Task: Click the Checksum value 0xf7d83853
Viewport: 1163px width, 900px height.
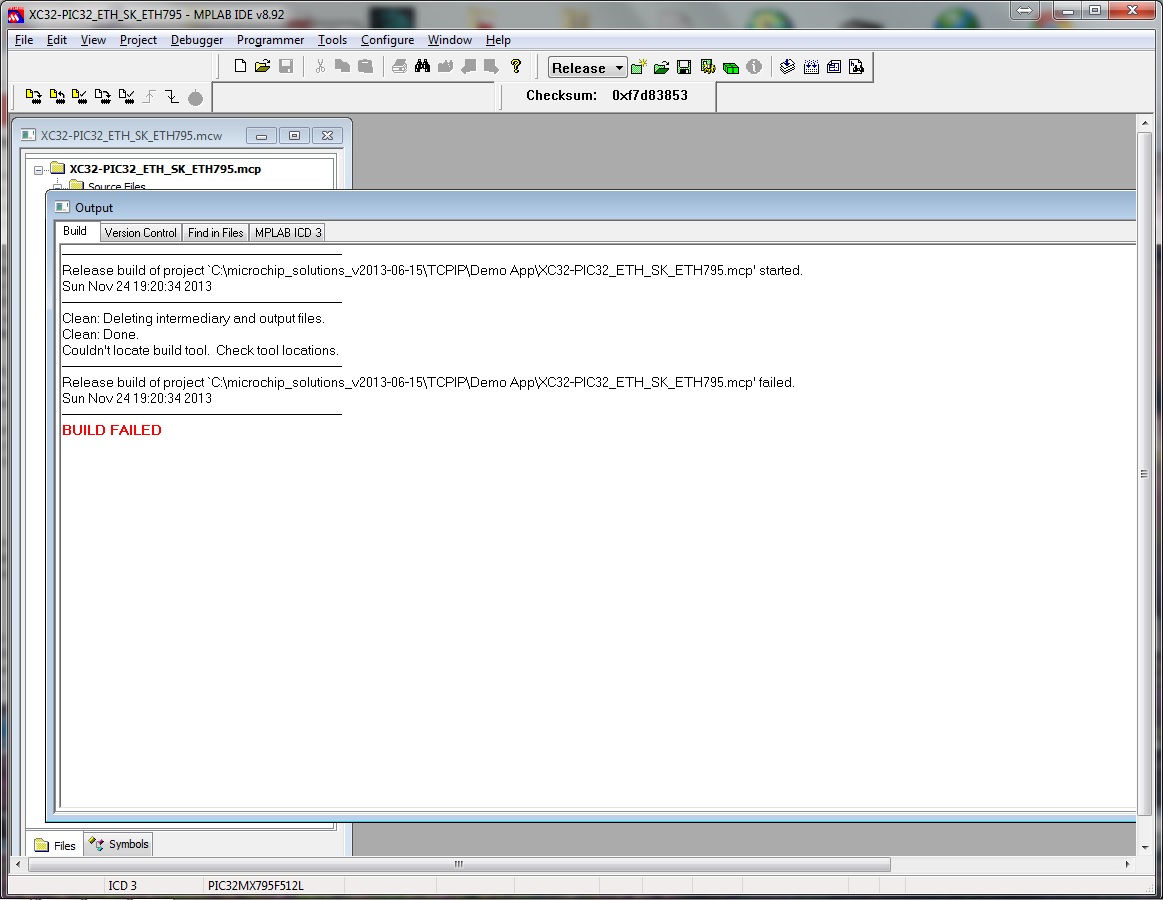Action: pyautogui.click(x=650, y=96)
